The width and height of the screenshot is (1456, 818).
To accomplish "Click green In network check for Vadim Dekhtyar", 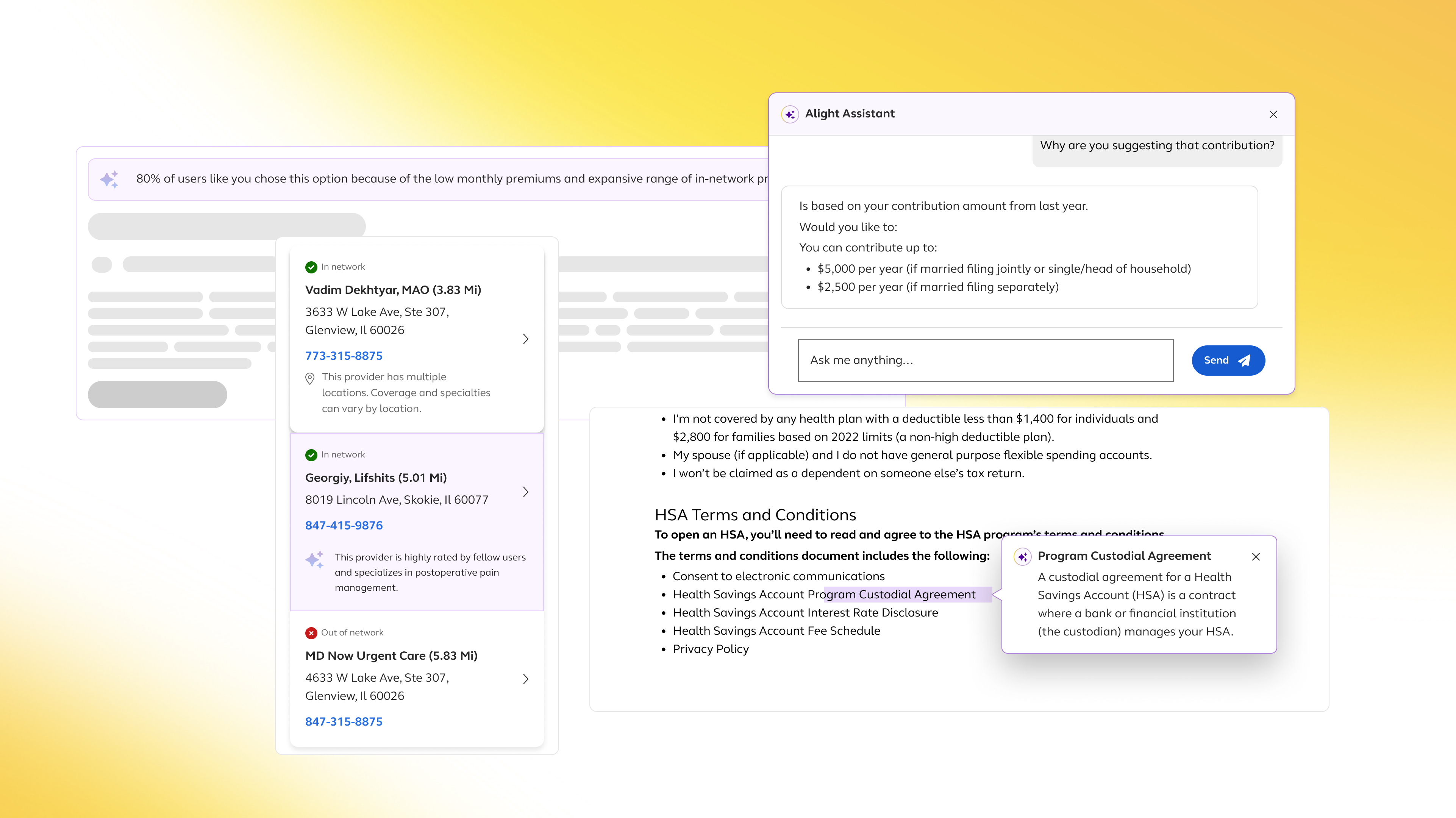I will (311, 267).
